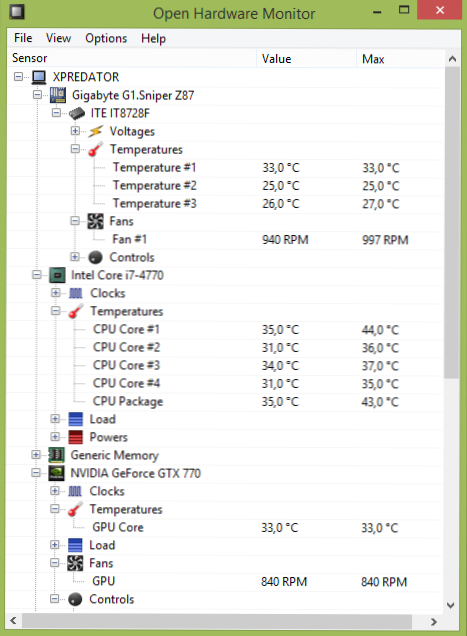
Task: Select the CPU Package temperature row
Action: coord(225,401)
